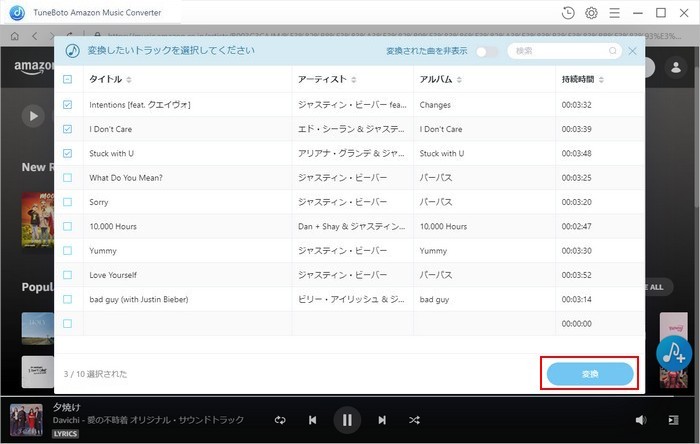Click the floating add music button

click(x=673, y=353)
